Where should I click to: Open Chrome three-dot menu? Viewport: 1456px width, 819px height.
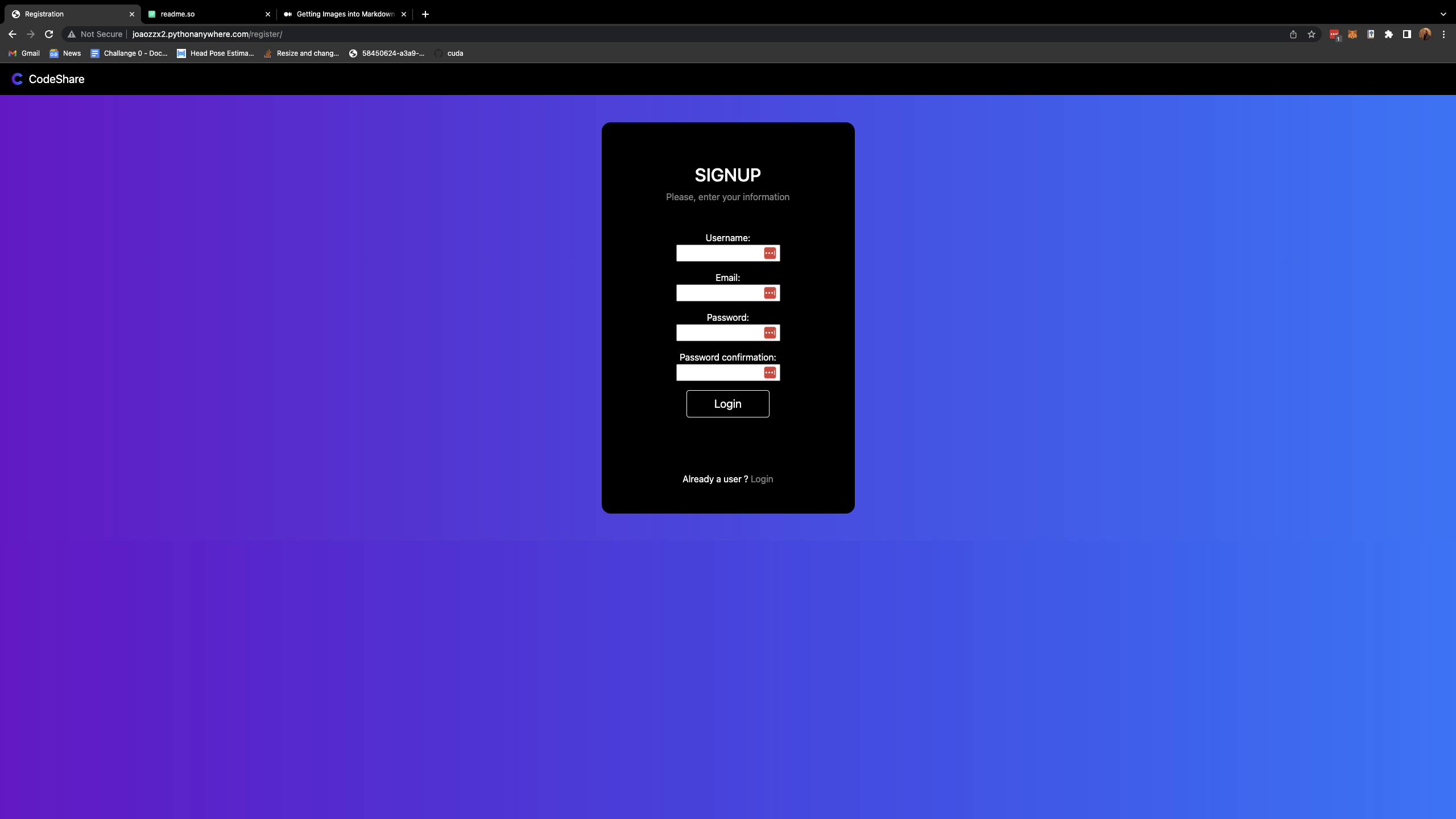1443,34
